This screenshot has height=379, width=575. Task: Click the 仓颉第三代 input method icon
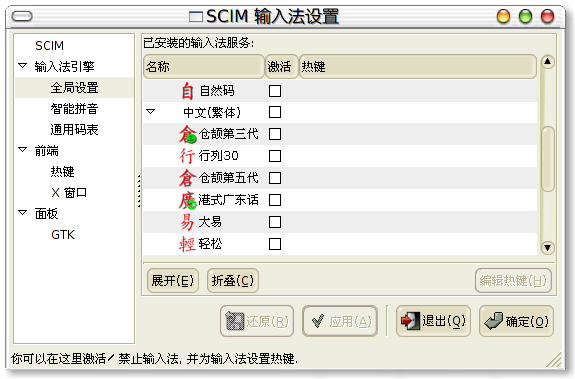click(188, 134)
